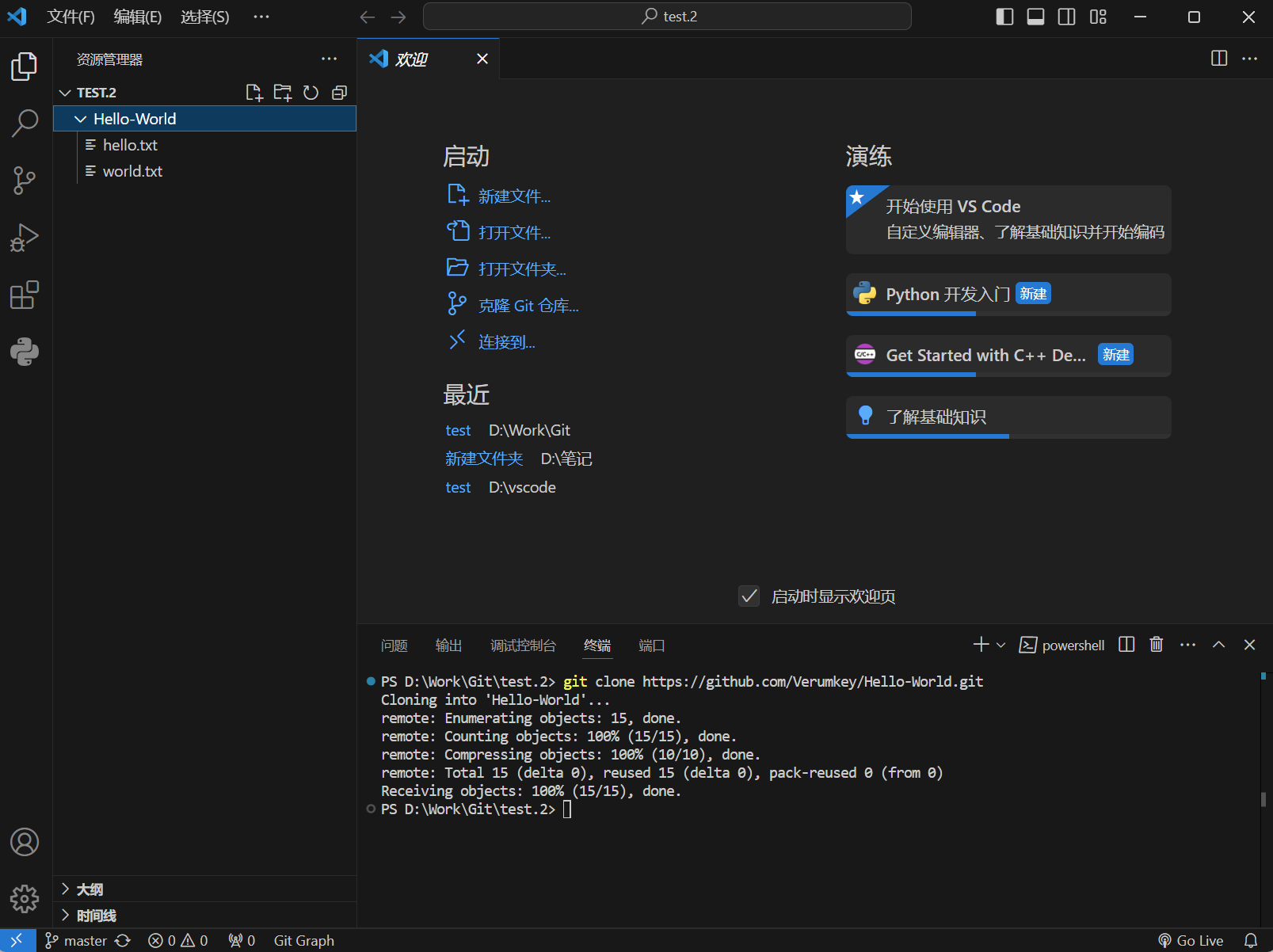This screenshot has height=952, width=1273.
Task: Open explorer panel more actions menu
Action: [x=329, y=59]
